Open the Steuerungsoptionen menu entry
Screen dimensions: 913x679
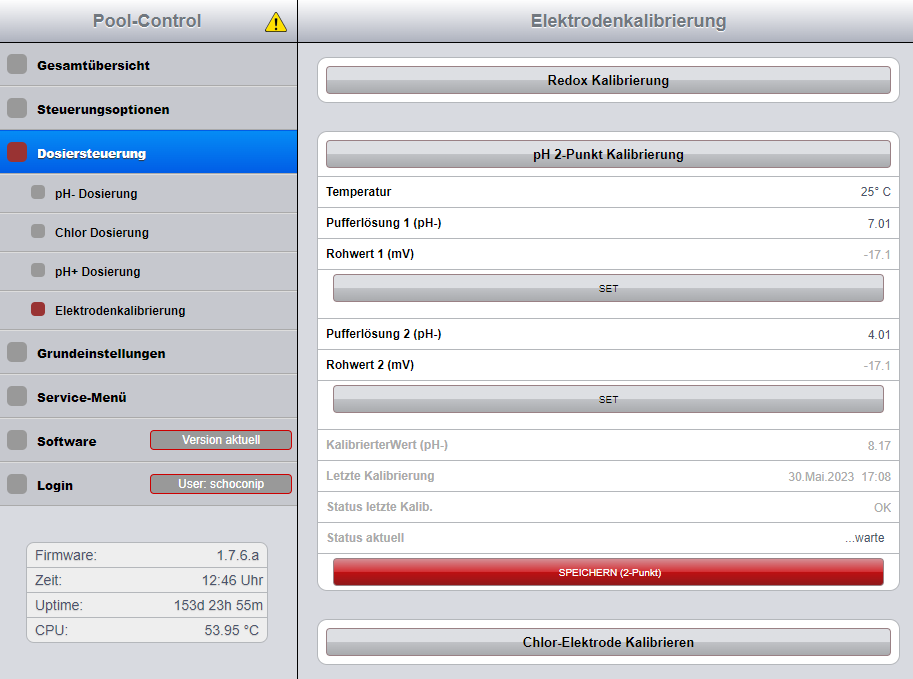tap(148, 108)
